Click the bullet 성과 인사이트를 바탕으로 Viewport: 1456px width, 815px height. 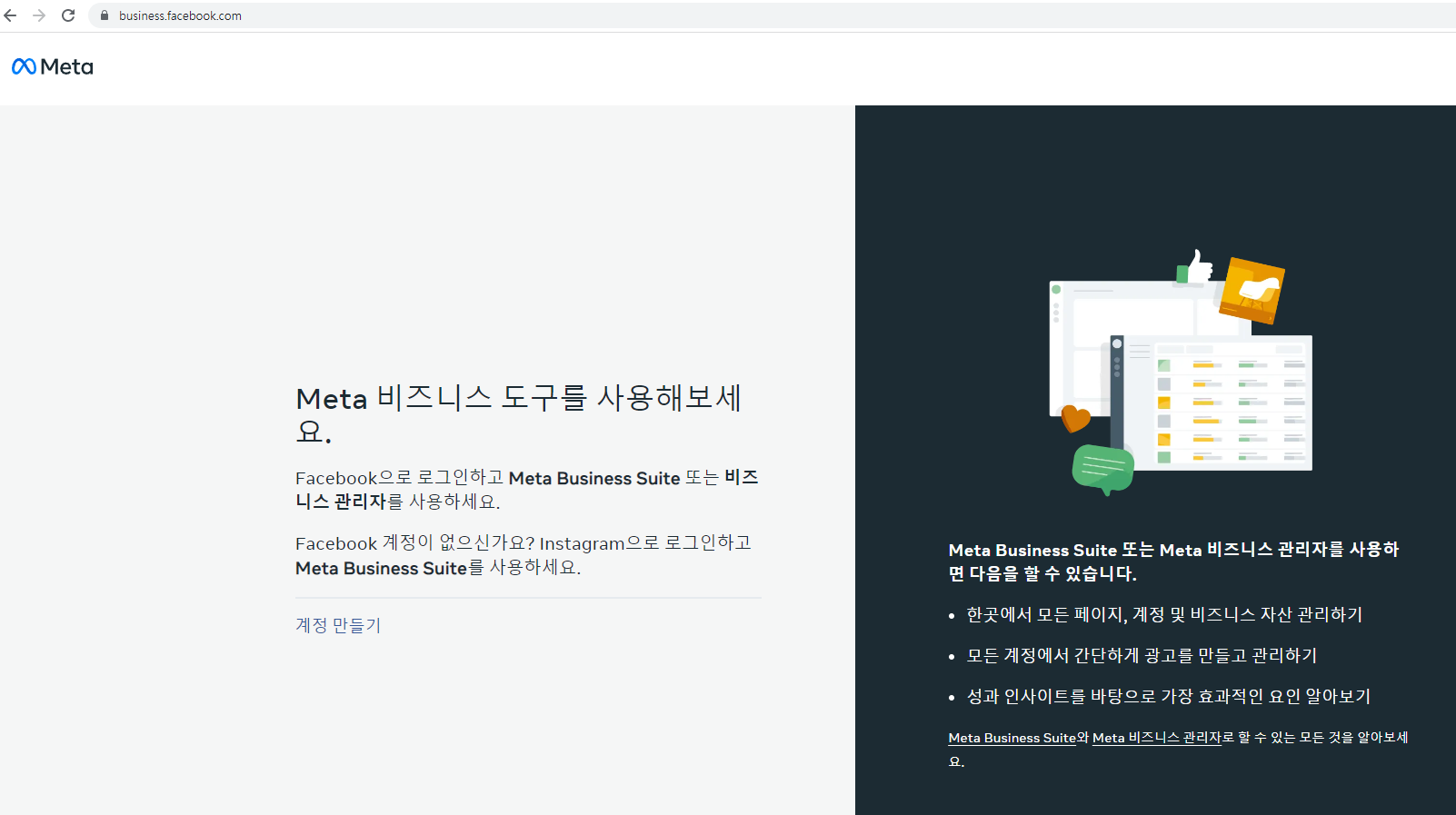tap(1168, 697)
